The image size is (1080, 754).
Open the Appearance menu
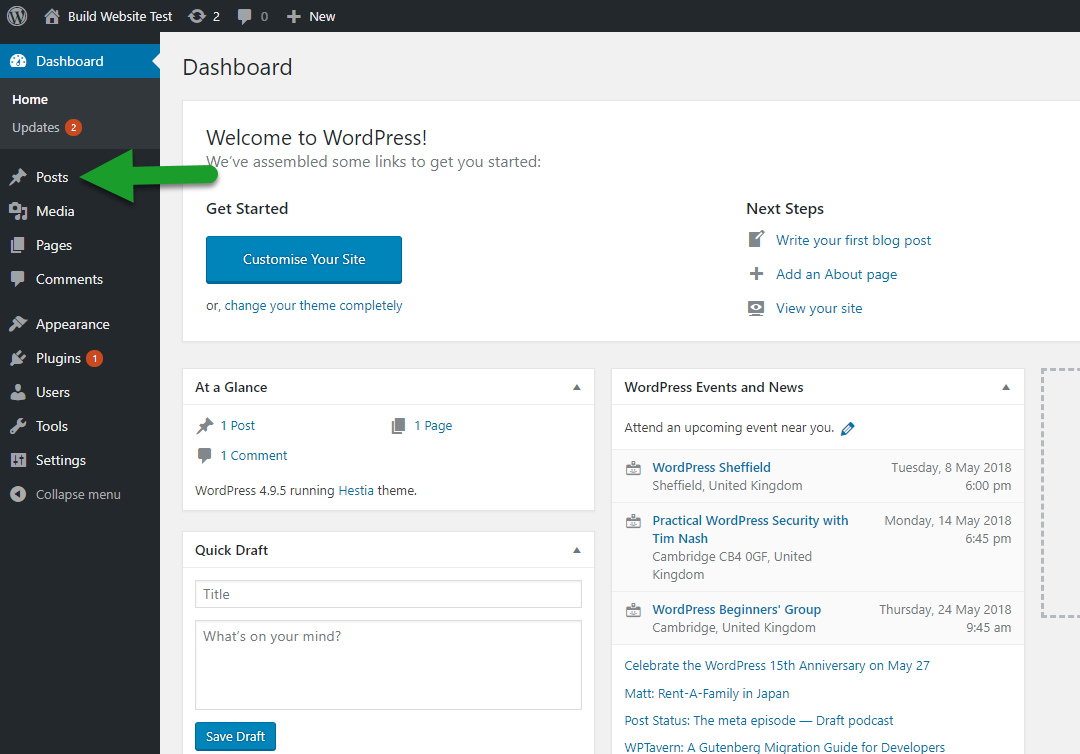tap(72, 324)
